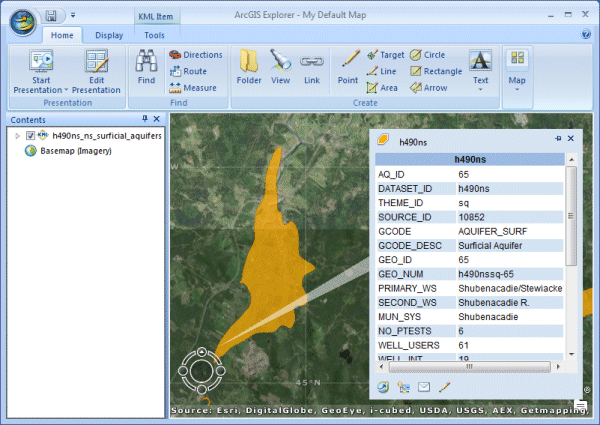Pin the h490ns popup window
600x425 pixels.
point(558,138)
